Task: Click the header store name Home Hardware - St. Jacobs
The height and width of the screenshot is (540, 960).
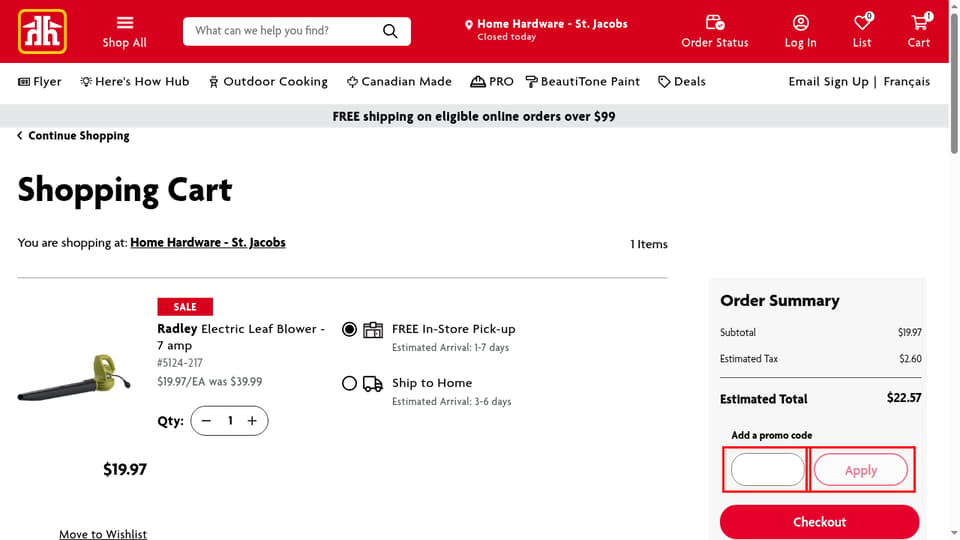Action: coord(552,24)
